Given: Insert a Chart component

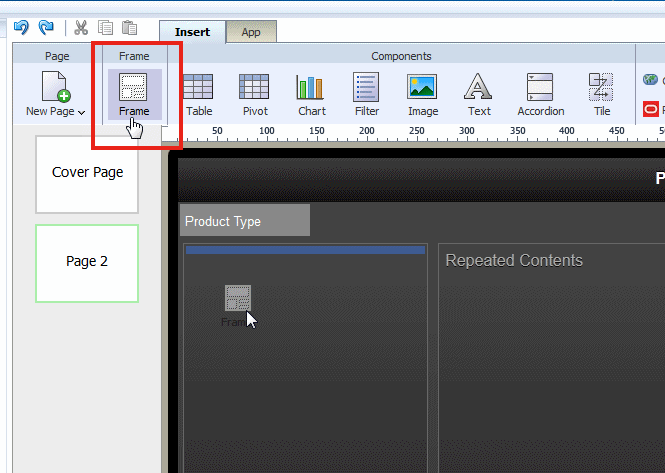Looking at the screenshot, I should pos(311,94).
